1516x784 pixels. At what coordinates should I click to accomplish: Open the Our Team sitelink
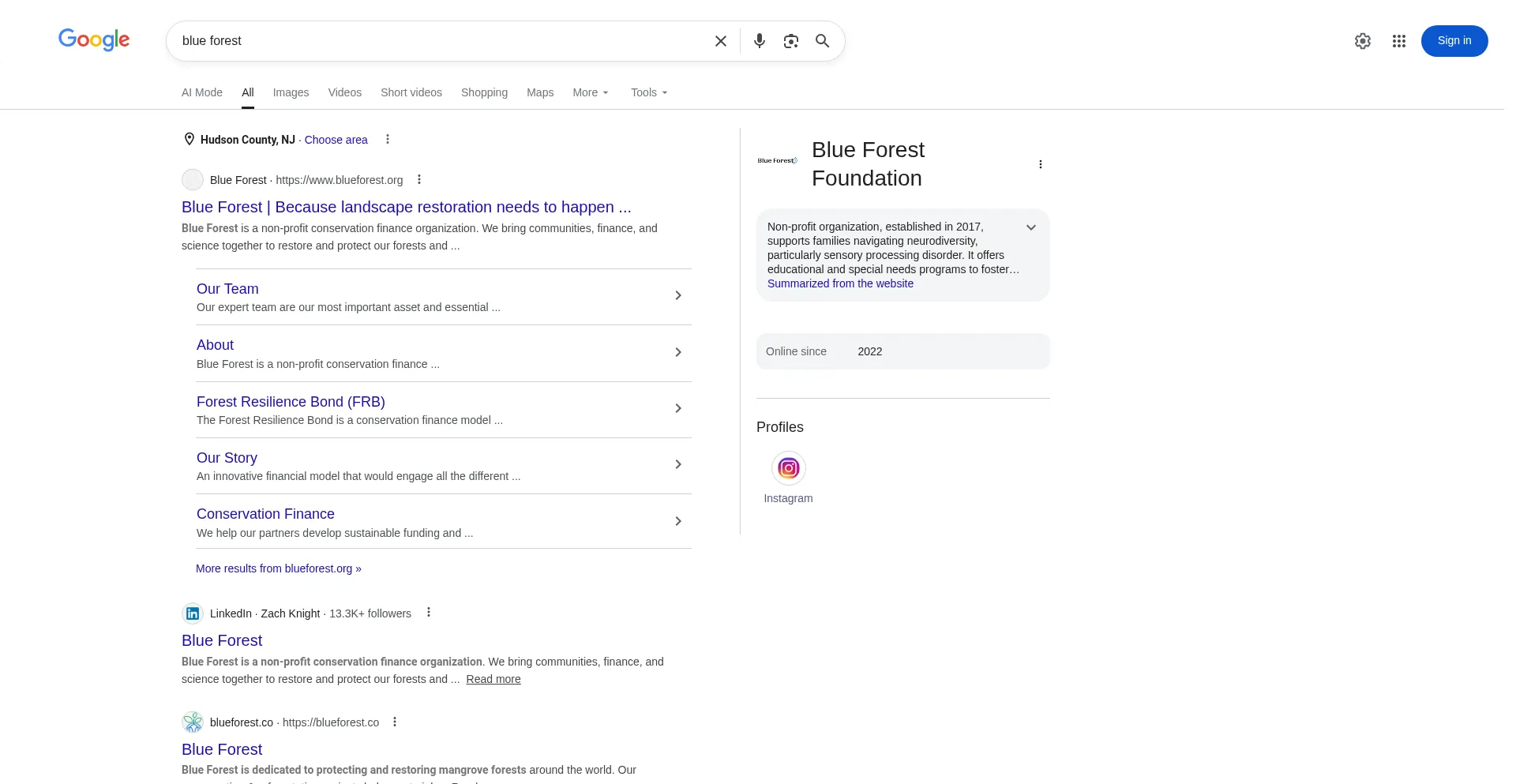pos(227,289)
